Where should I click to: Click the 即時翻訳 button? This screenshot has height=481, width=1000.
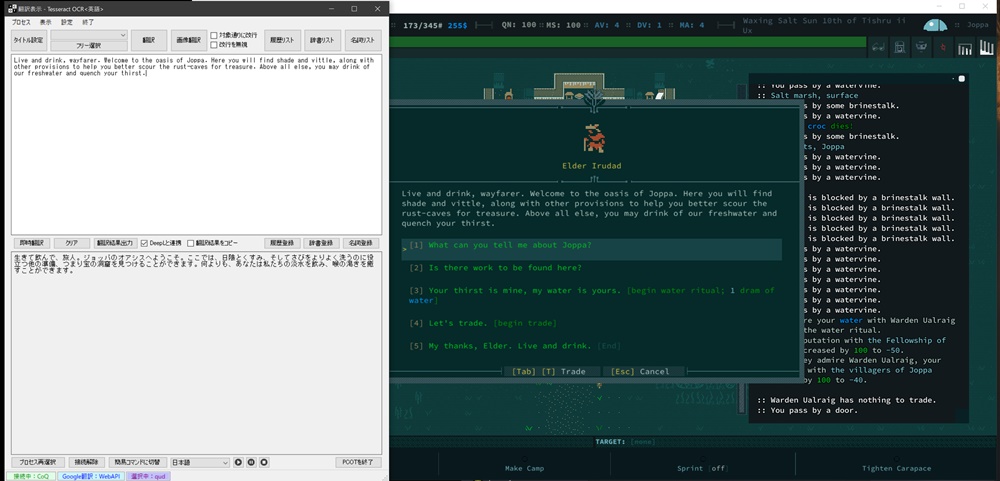(31, 243)
